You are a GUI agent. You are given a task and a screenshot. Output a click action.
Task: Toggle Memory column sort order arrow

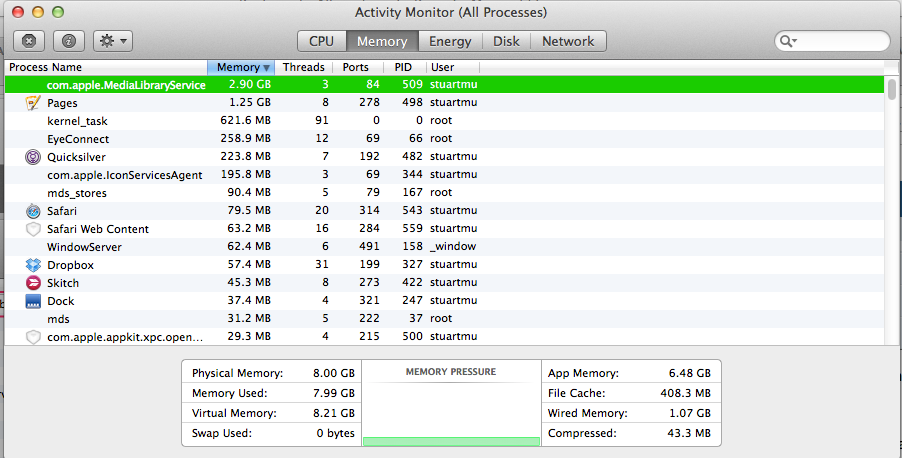[266, 68]
